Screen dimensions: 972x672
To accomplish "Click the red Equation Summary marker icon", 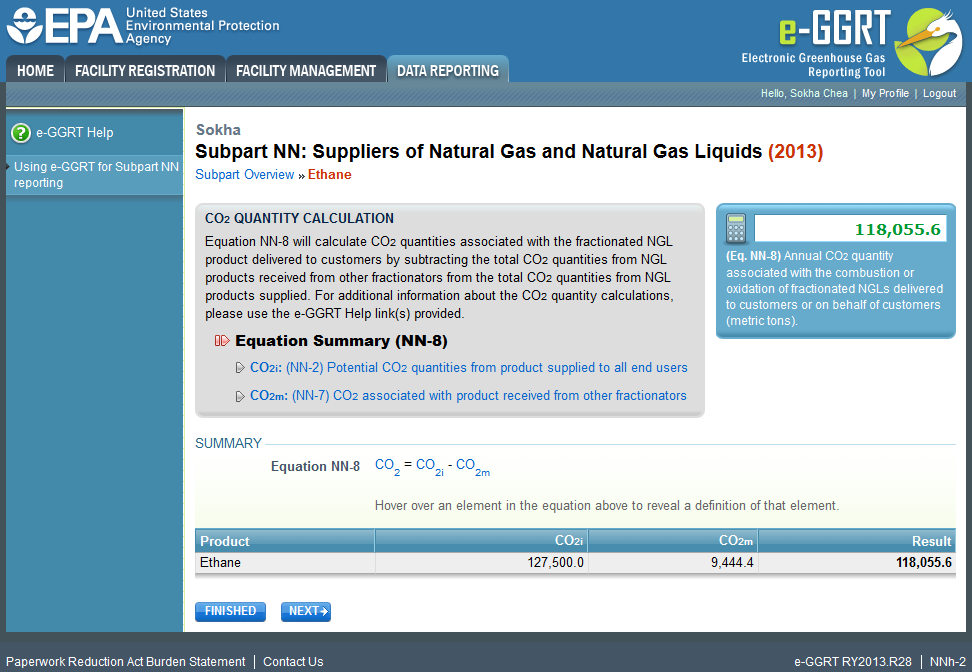I will 222,341.
